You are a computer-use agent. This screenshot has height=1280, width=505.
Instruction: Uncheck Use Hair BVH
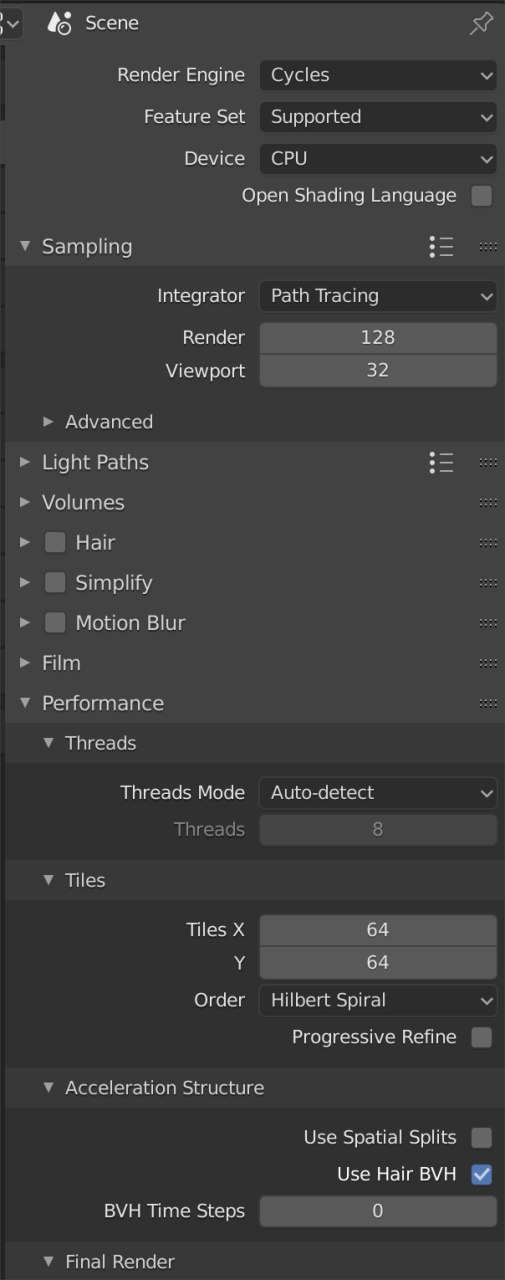click(482, 1174)
